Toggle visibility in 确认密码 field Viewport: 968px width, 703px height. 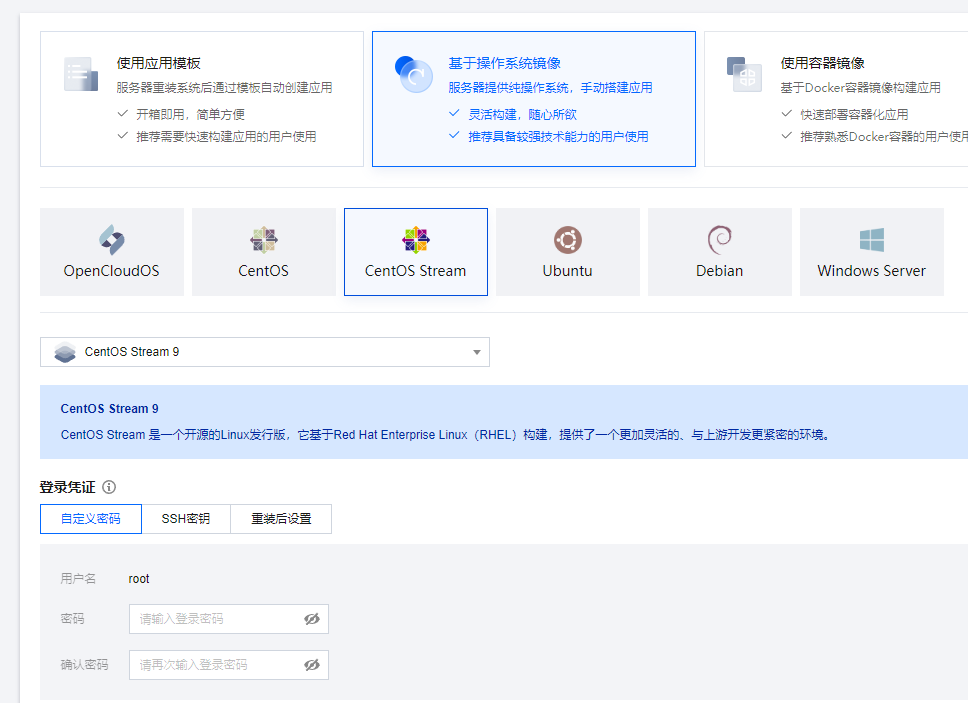312,665
